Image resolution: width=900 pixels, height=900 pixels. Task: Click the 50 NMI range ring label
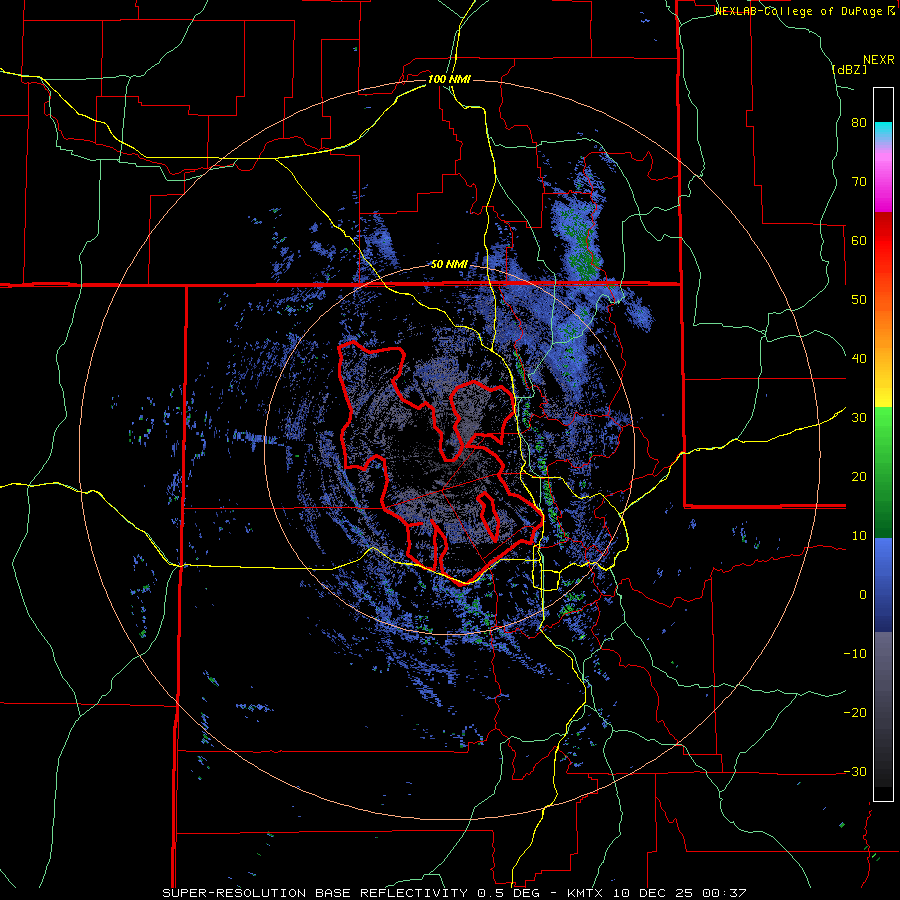[449, 265]
